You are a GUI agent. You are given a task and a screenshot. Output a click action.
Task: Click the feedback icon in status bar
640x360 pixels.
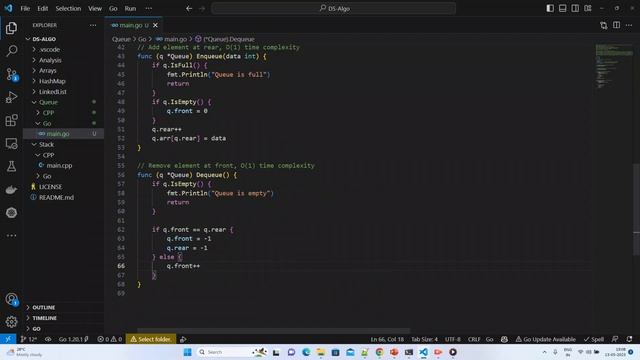615,339
